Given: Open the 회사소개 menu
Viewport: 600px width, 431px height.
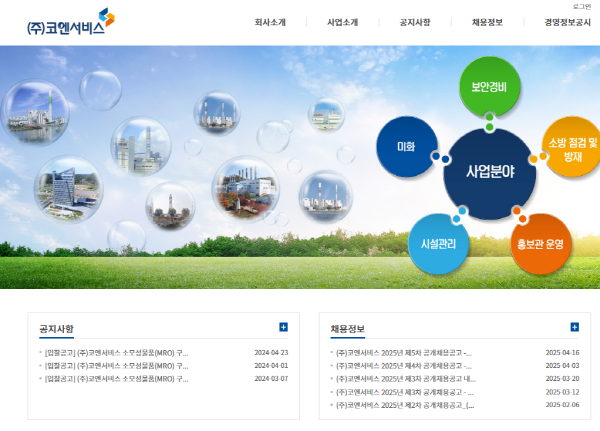Looking at the screenshot, I should coord(270,22).
